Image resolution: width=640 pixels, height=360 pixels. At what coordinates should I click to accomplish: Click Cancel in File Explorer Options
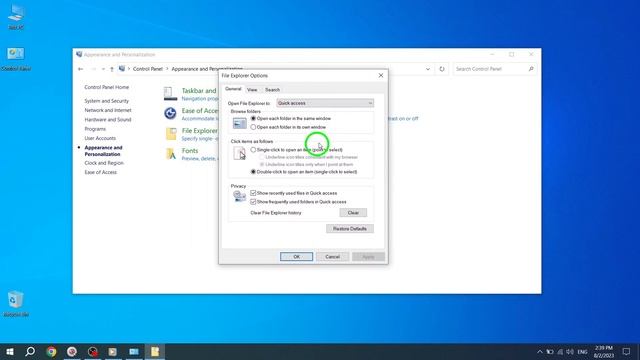coord(332,257)
